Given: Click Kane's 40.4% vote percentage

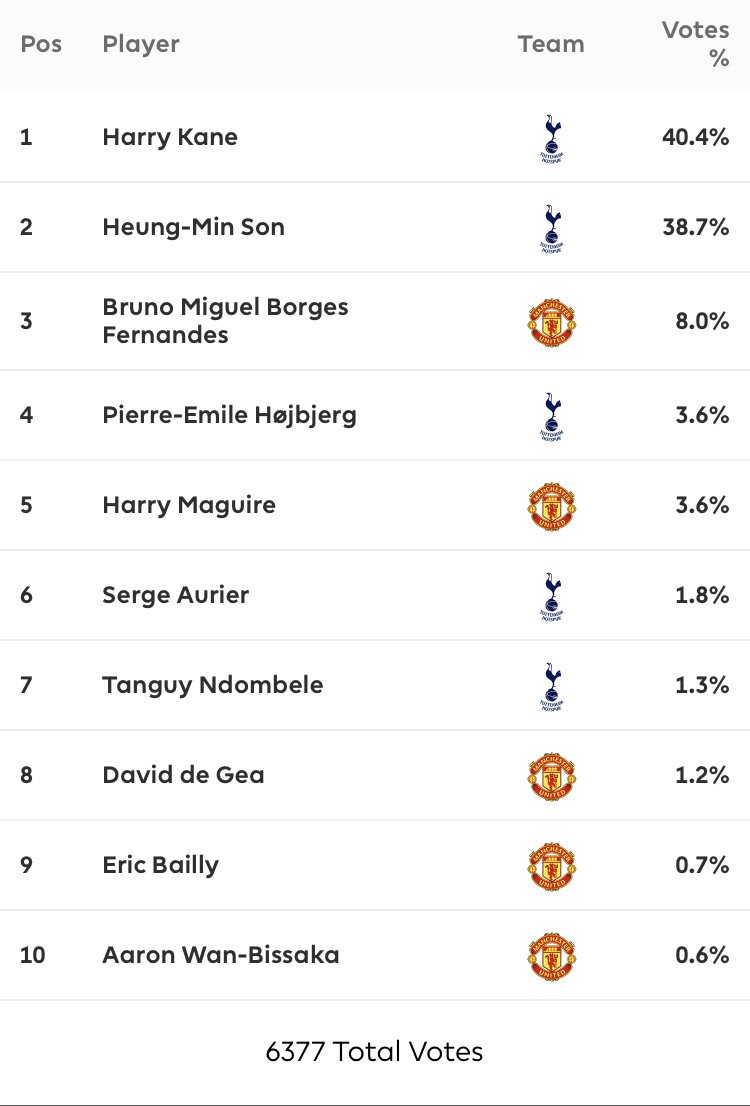Looking at the screenshot, I should pos(695,137).
